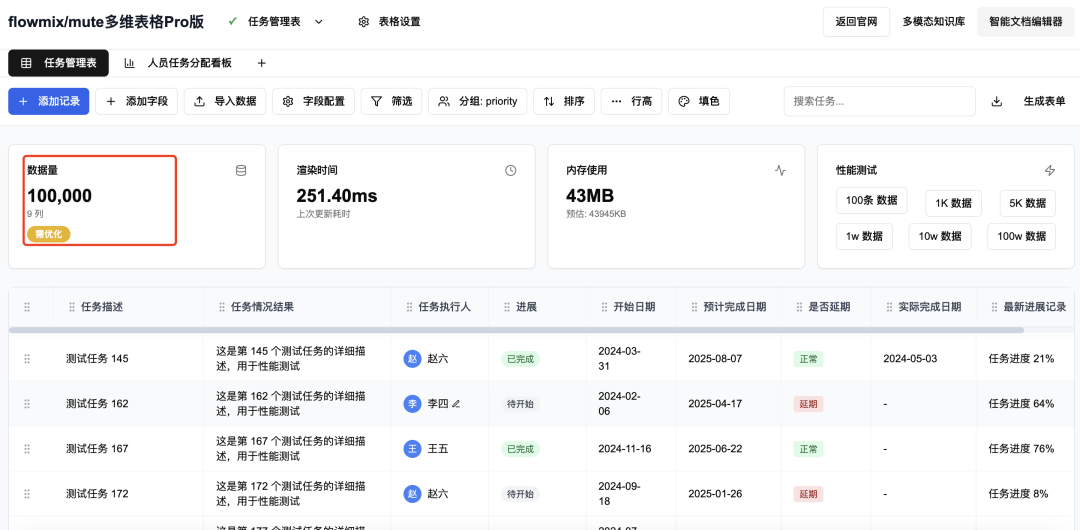Click the row handle for 测试任务 167
This screenshot has width=1080, height=530.
(x=28, y=449)
